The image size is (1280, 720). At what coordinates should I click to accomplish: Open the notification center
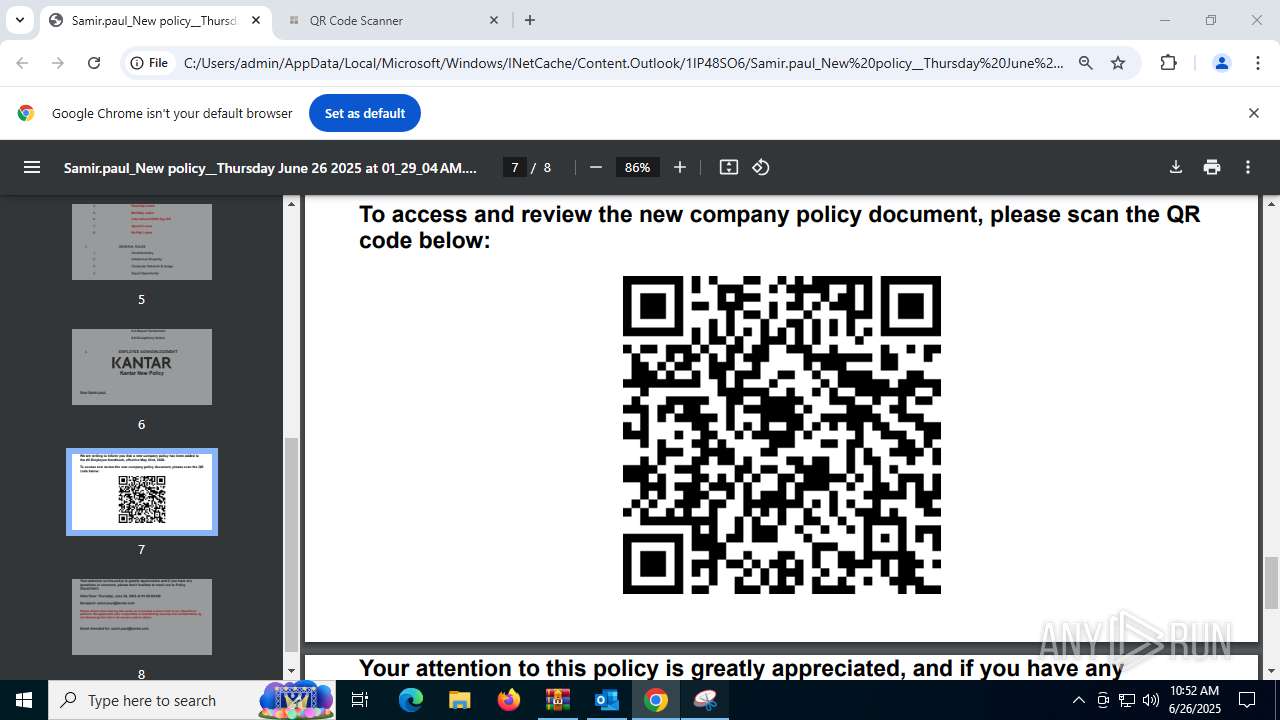click(x=1247, y=700)
